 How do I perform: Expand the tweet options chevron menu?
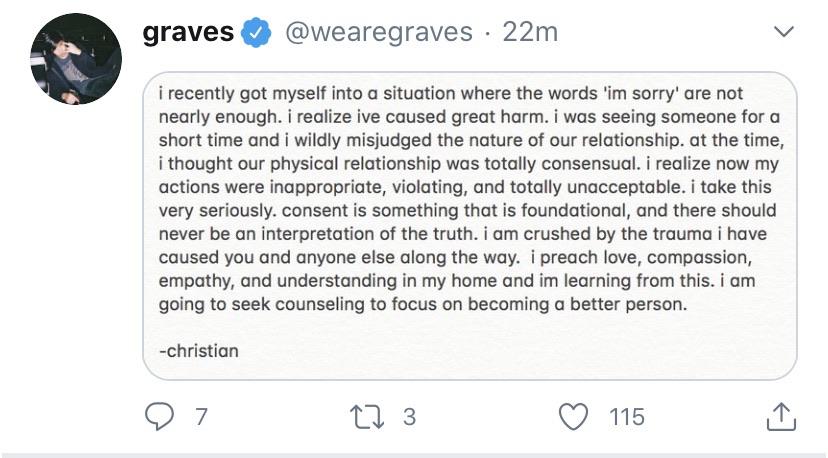[x=785, y=32]
